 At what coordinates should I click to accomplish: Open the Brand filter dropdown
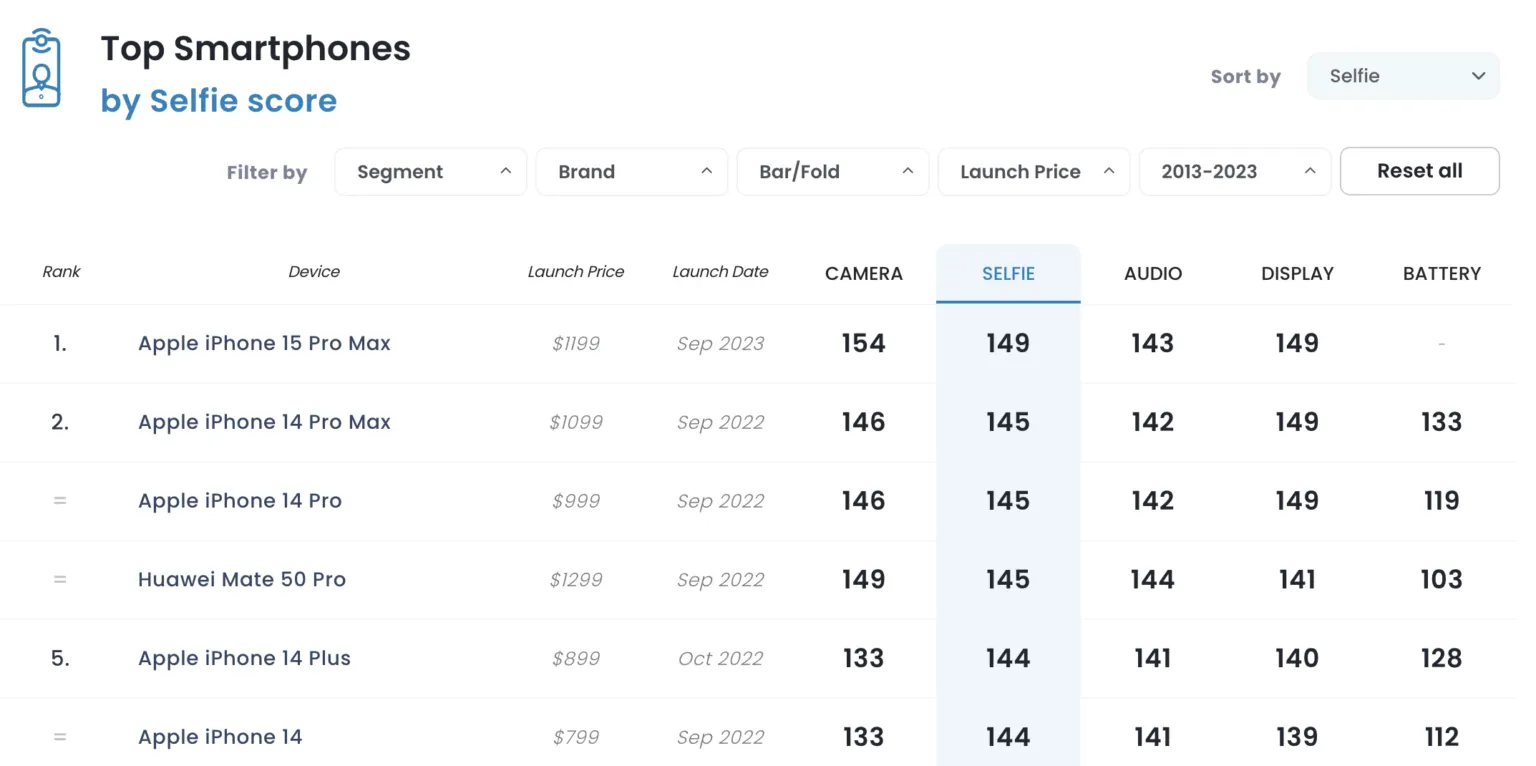[631, 172]
